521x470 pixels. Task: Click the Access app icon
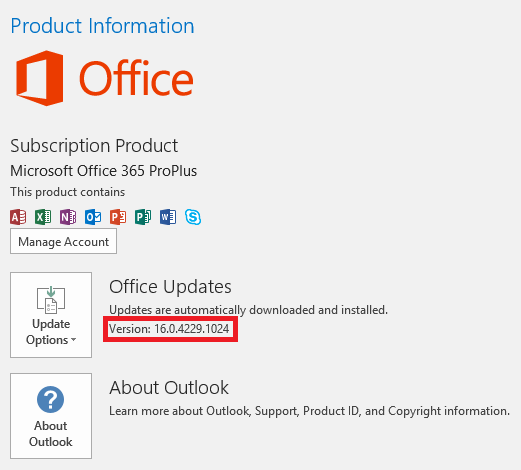(x=18, y=217)
